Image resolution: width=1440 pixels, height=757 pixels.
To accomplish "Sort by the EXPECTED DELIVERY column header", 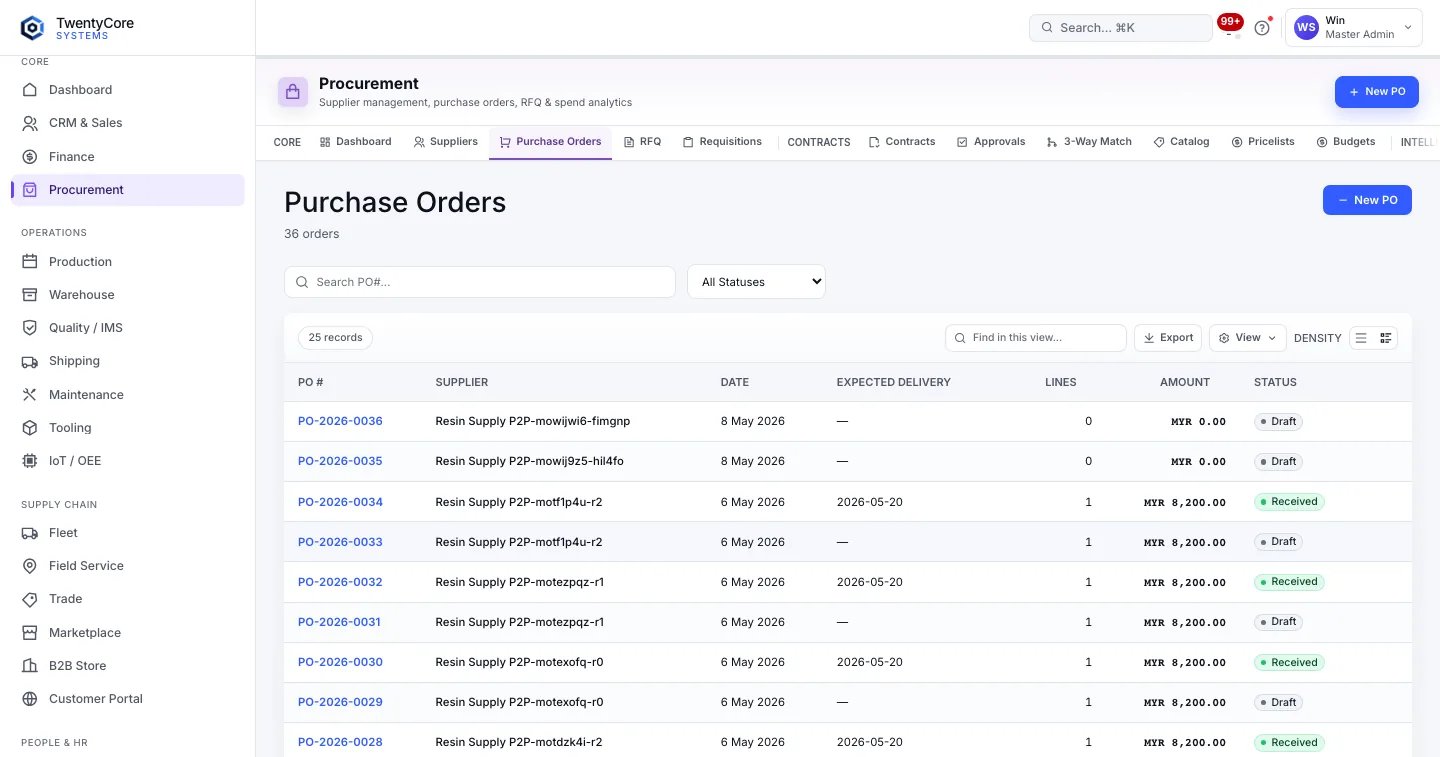I will [894, 382].
